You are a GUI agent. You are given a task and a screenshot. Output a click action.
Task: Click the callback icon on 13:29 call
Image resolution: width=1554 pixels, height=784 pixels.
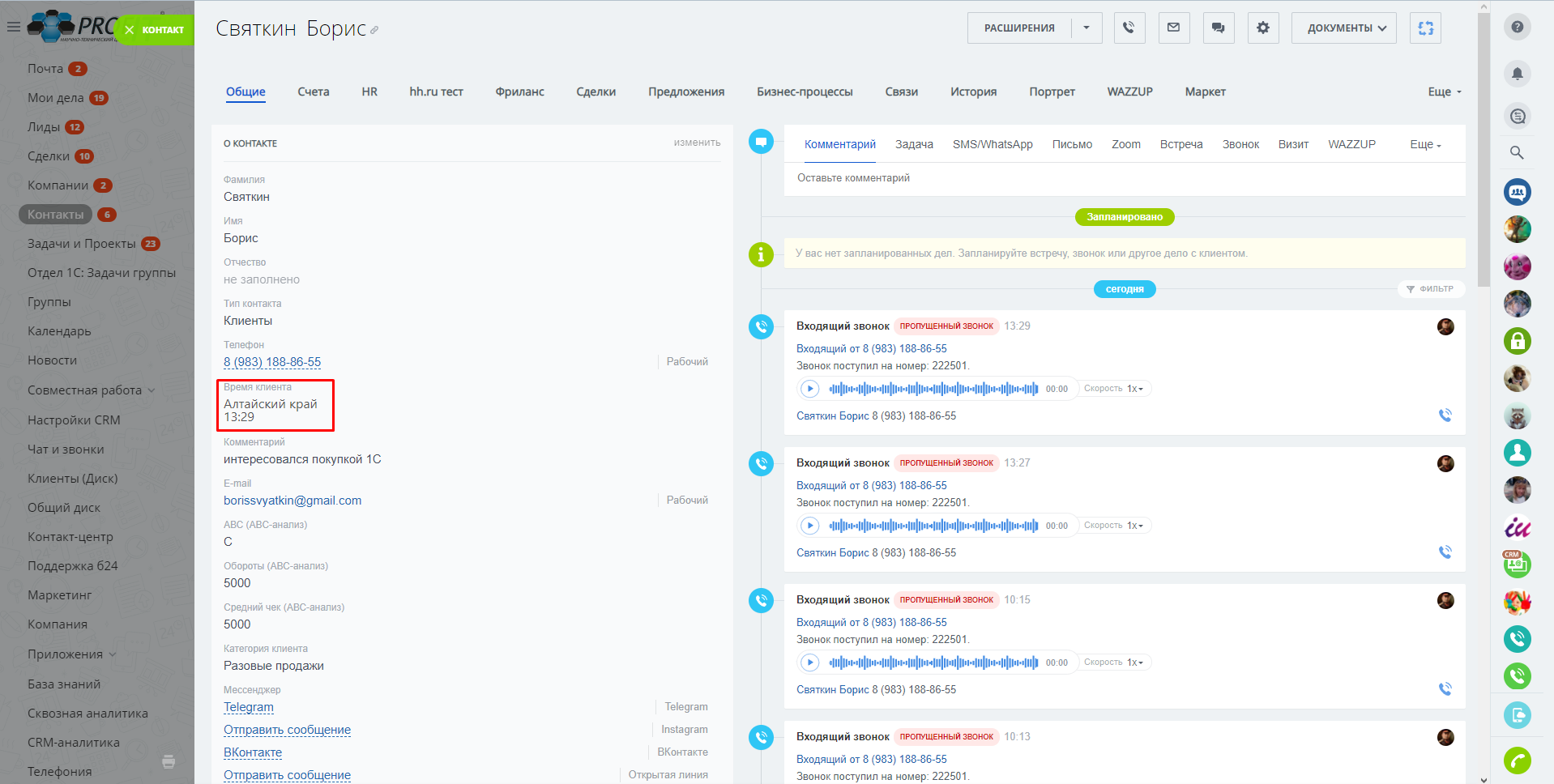tap(1445, 415)
